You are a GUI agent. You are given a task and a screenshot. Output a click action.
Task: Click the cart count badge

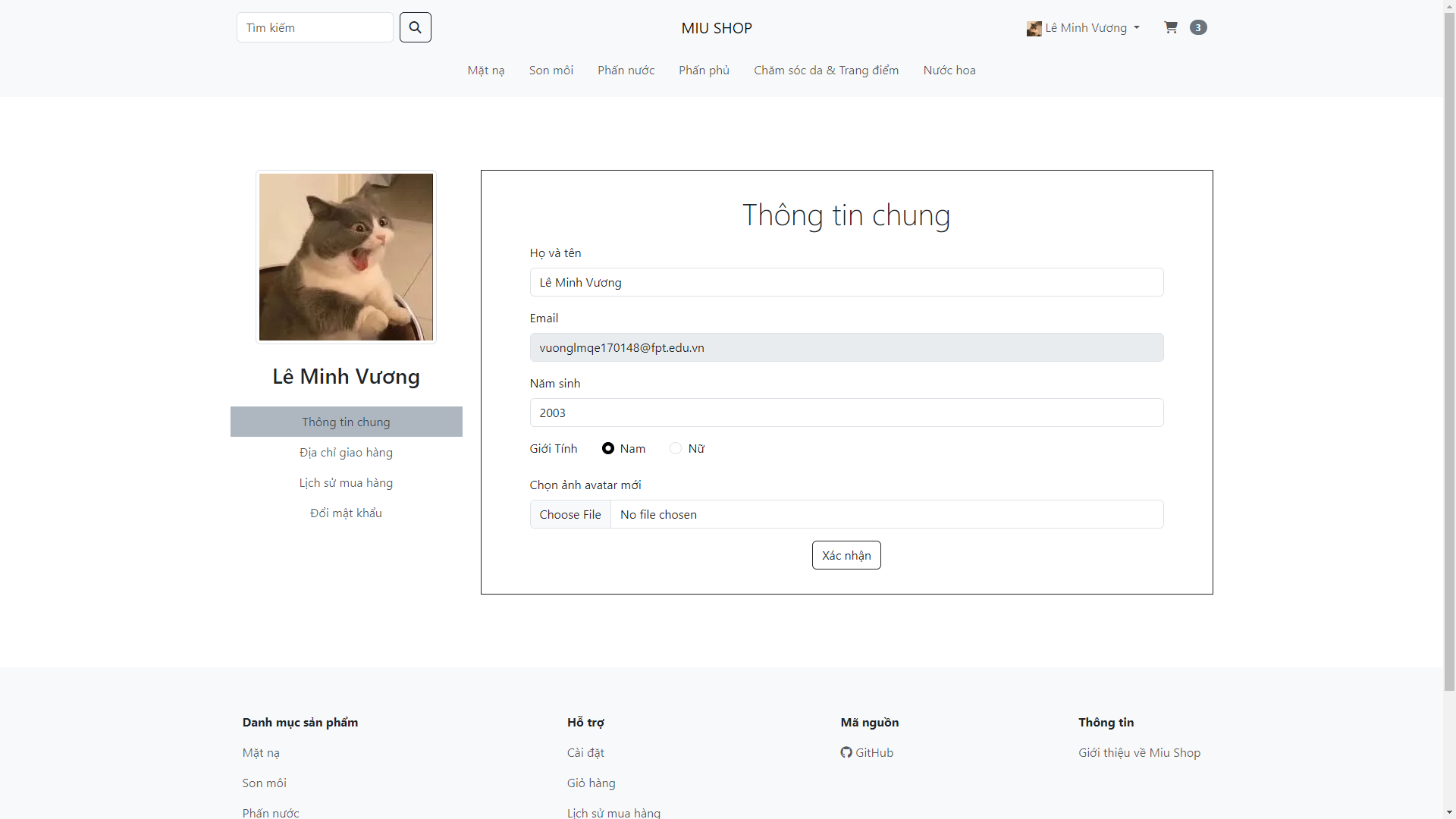(1198, 27)
